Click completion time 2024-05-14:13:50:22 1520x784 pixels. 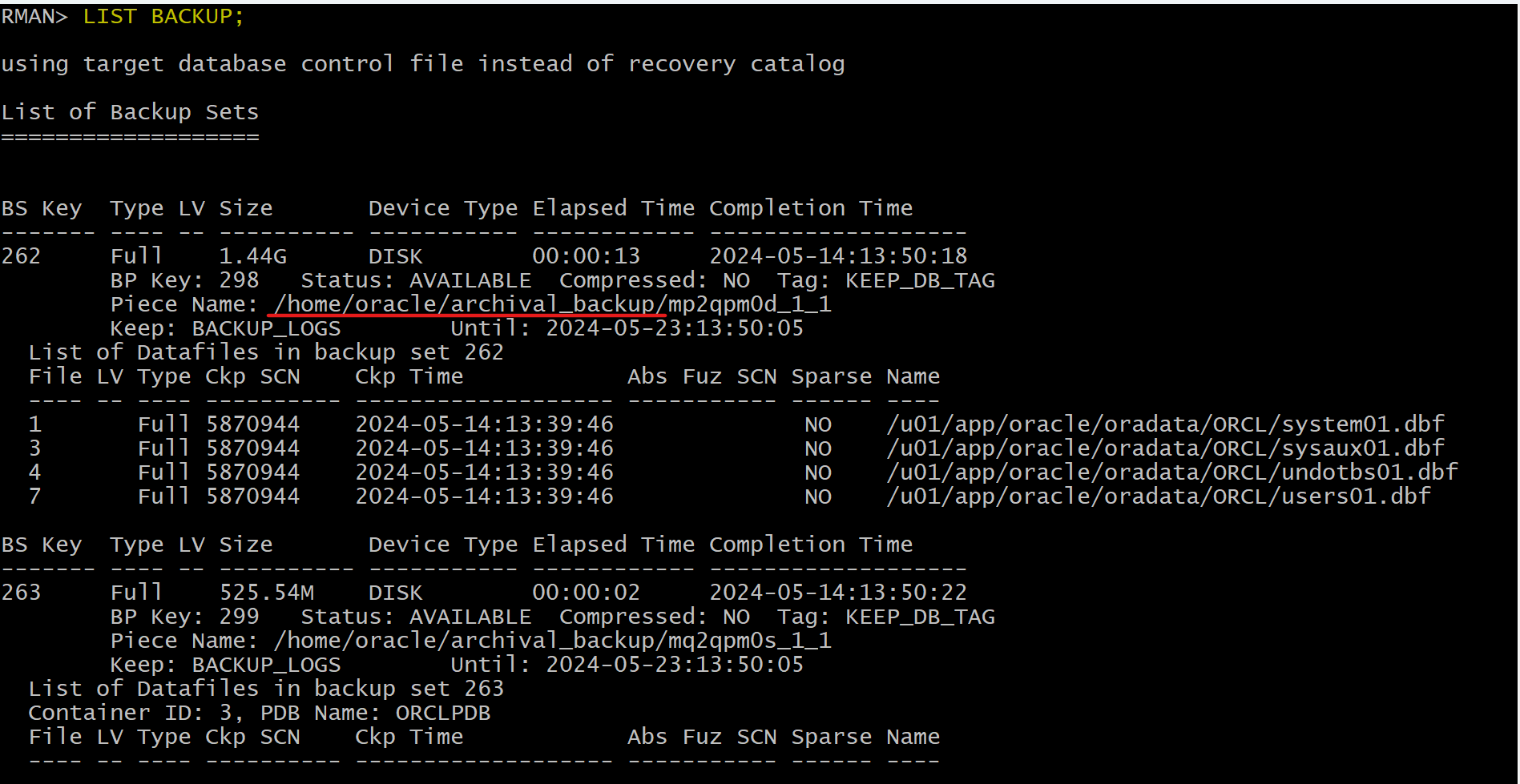(838, 593)
